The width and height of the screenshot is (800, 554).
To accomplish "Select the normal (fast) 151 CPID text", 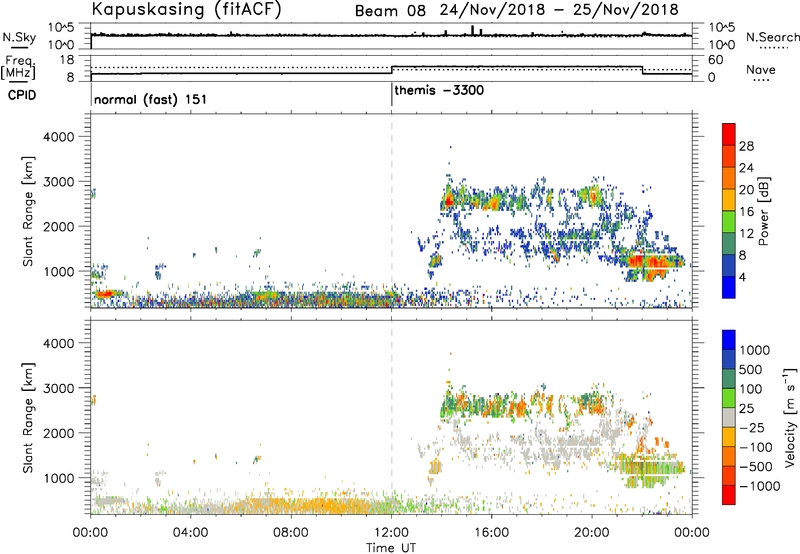I will (151, 99).
